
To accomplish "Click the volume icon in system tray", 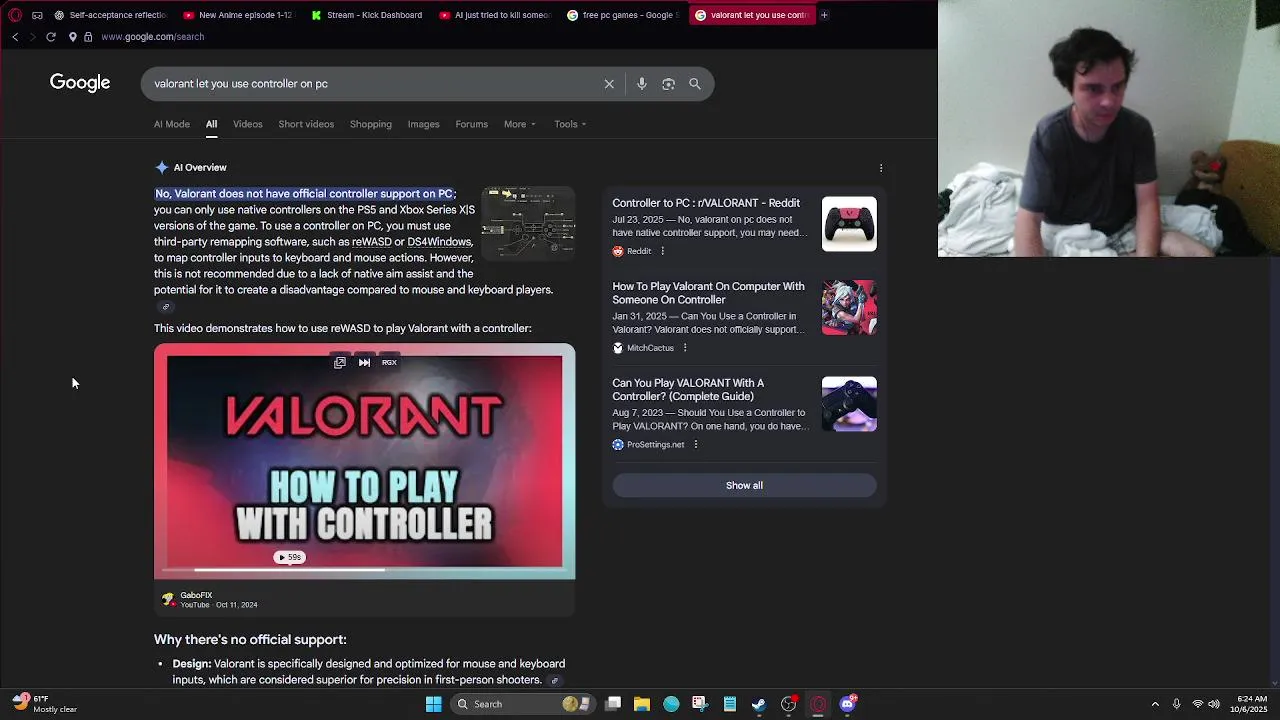I will pos(1216,704).
